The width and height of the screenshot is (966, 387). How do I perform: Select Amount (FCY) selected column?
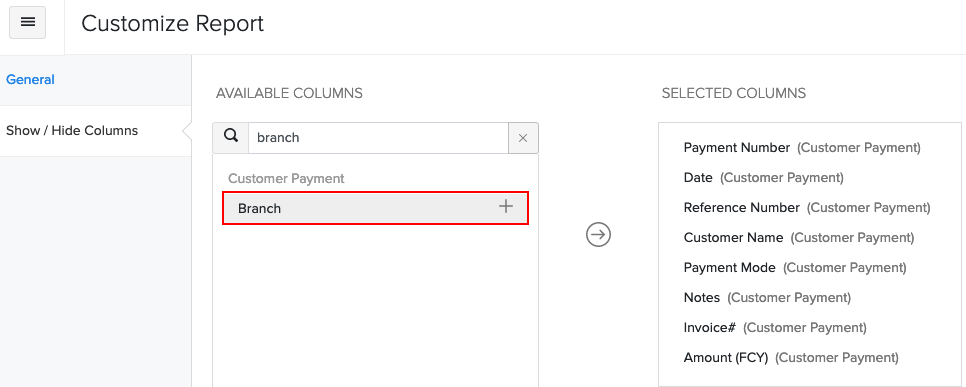[x=791, y=357]
